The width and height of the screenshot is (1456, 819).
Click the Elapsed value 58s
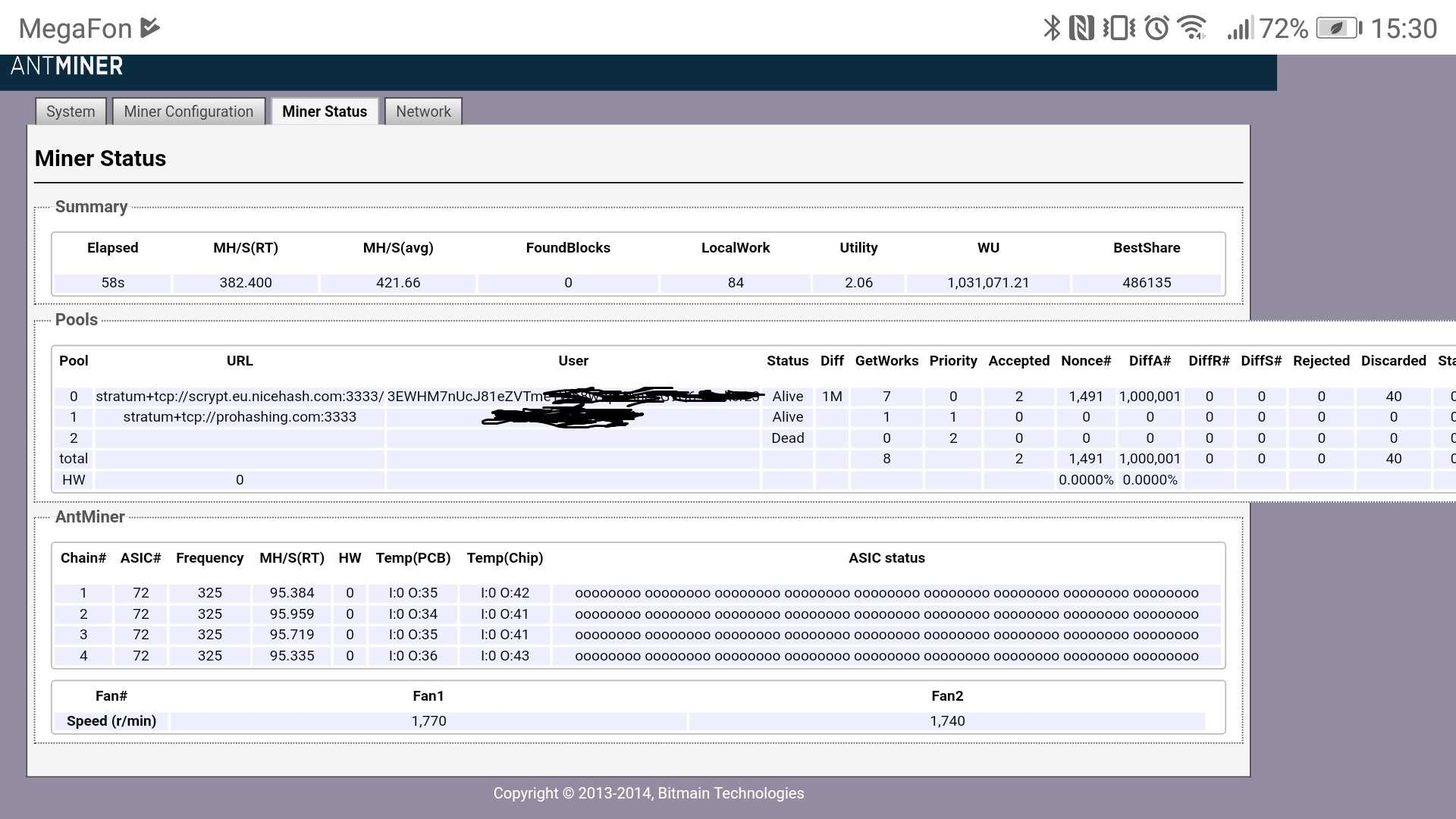112,283
